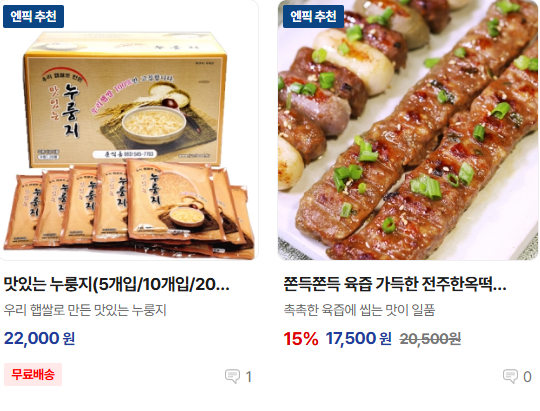Open the product titled 맛있는 누룽지(5개입/10개입/20…

coord(116,284)
